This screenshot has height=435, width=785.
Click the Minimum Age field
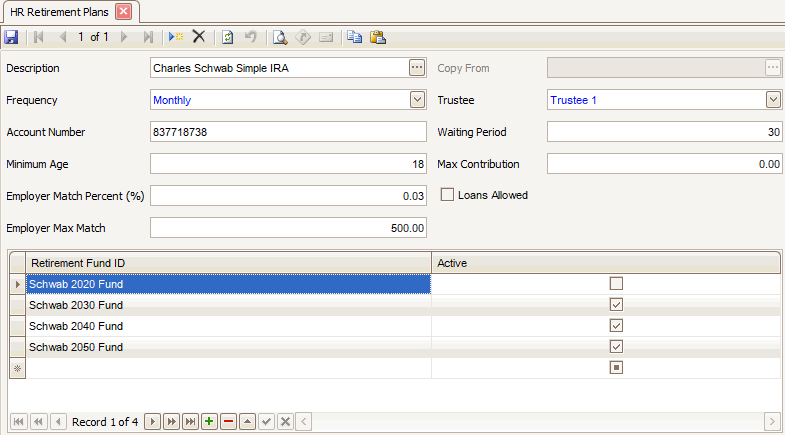288,164
